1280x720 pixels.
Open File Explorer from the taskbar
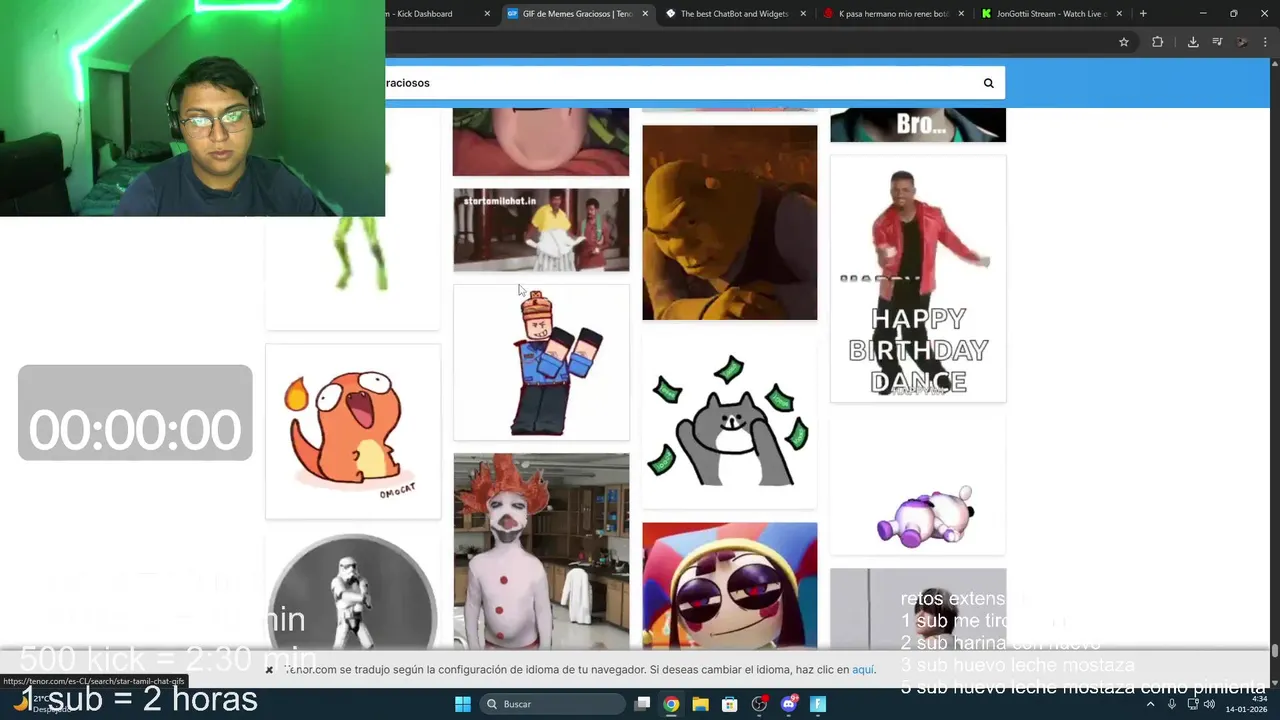point(700,704)
